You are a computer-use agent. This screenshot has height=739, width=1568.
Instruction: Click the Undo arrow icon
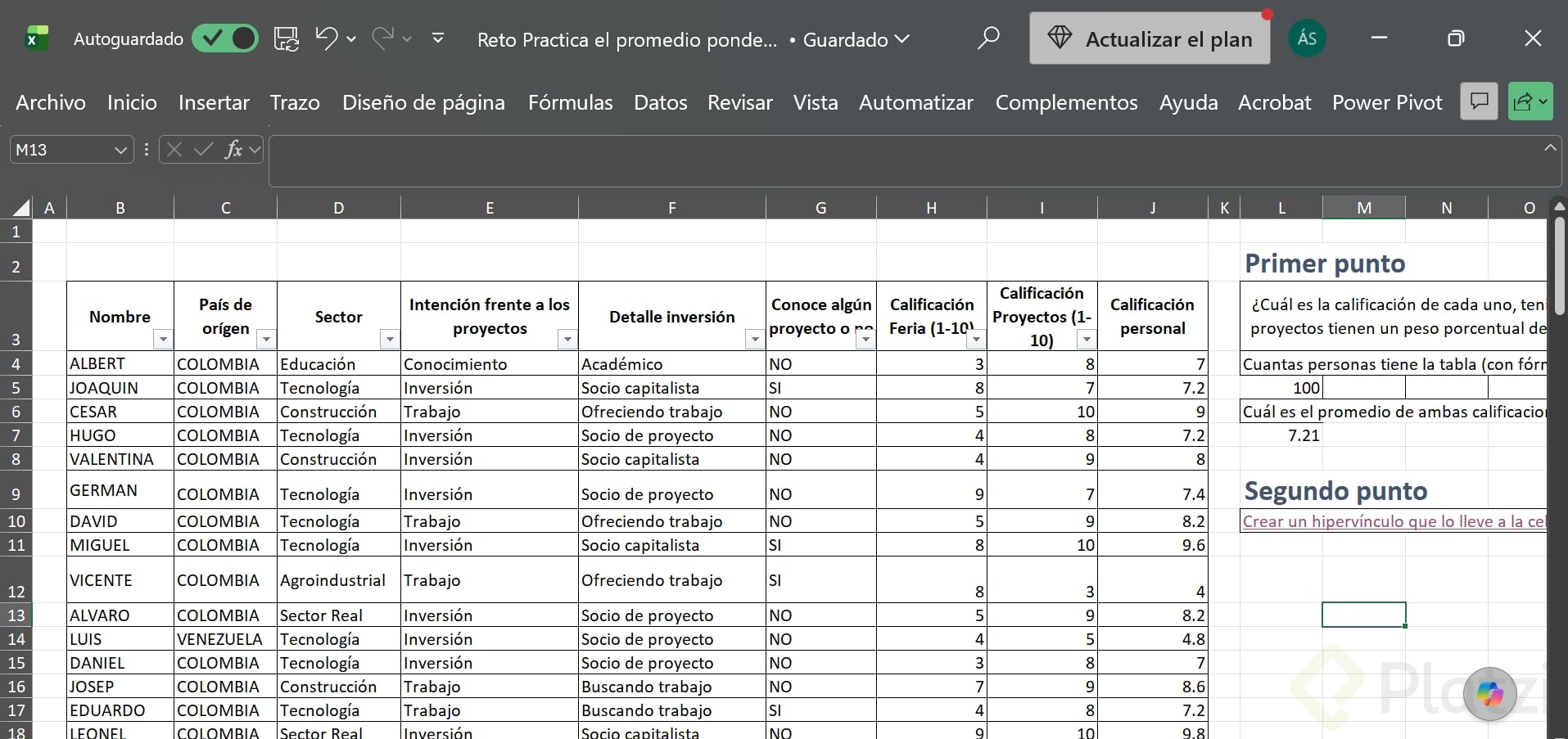327,38
